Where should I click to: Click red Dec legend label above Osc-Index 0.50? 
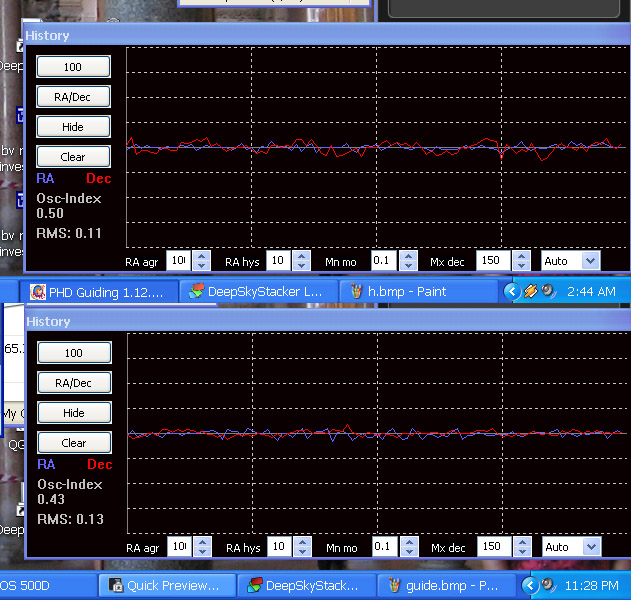click(x=99, y=179)
